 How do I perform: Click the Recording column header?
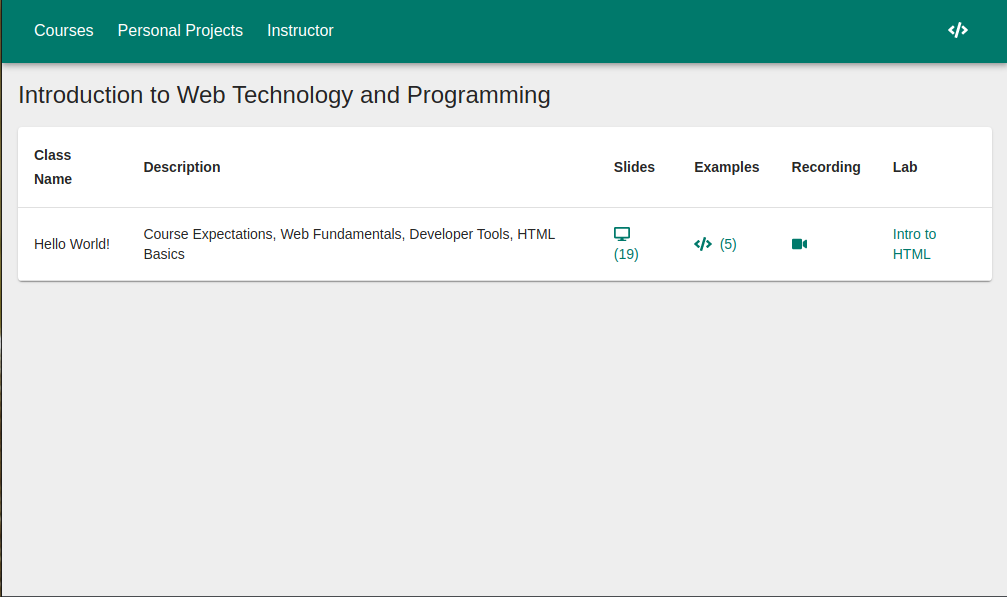(826, 167)
